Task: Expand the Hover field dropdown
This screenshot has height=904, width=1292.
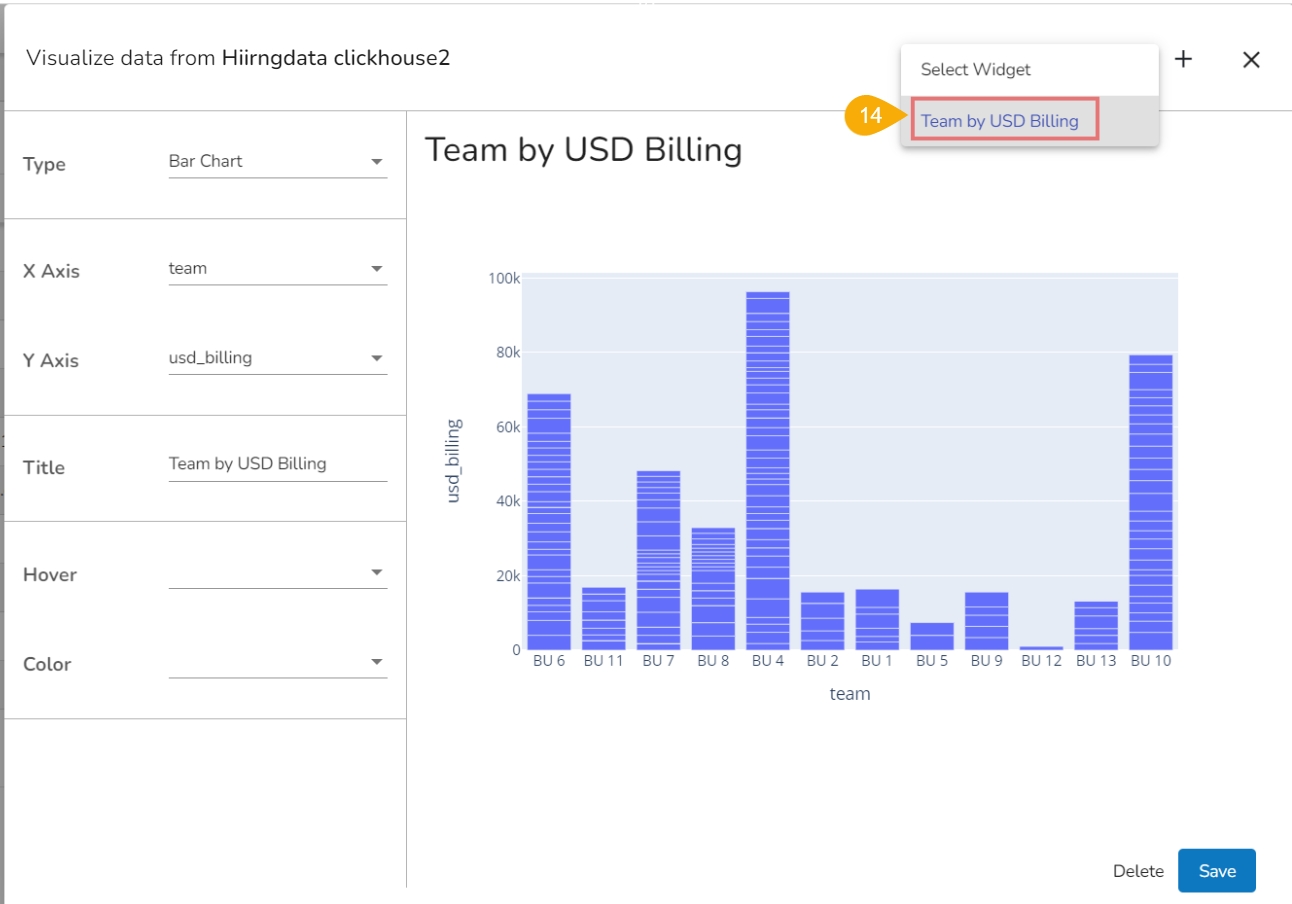Action: (x=277, y=573)
